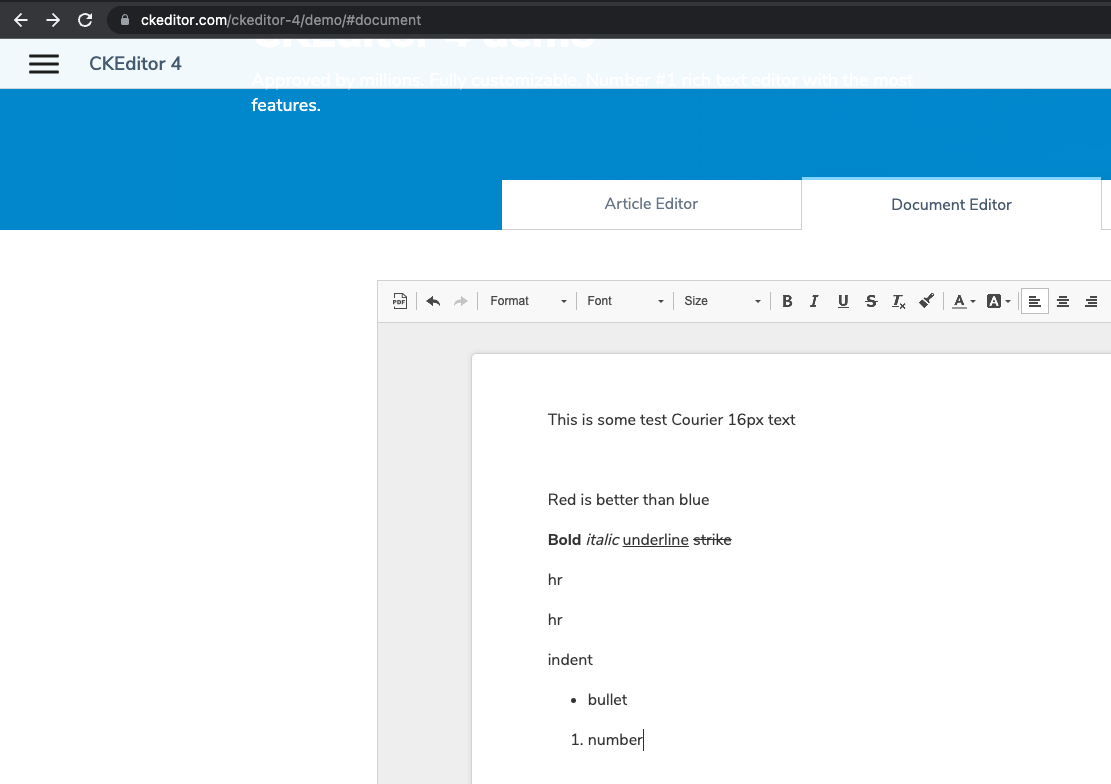Undo the last edit

tap(433, 301)
